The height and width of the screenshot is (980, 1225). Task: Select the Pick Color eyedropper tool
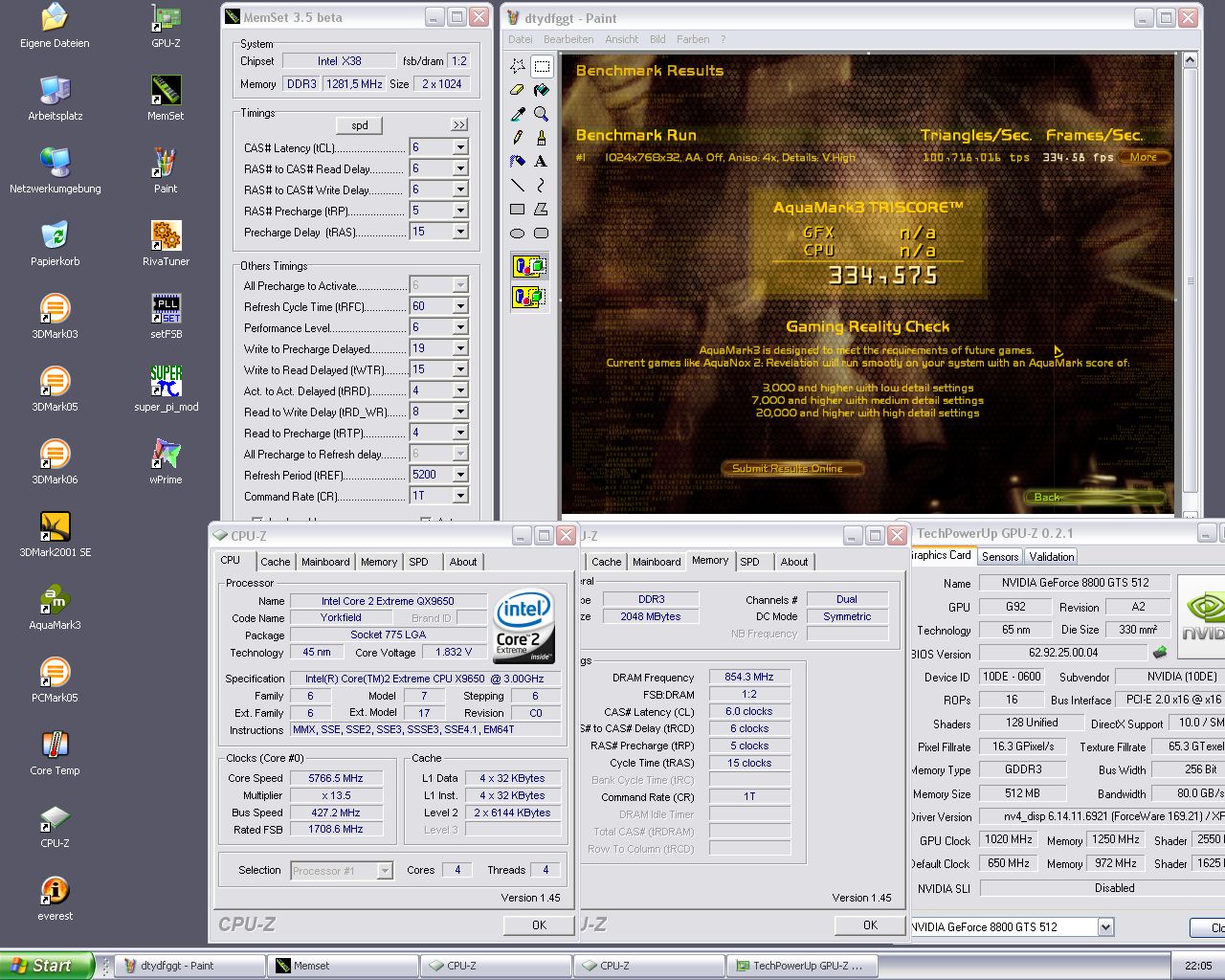coord(518,114)
